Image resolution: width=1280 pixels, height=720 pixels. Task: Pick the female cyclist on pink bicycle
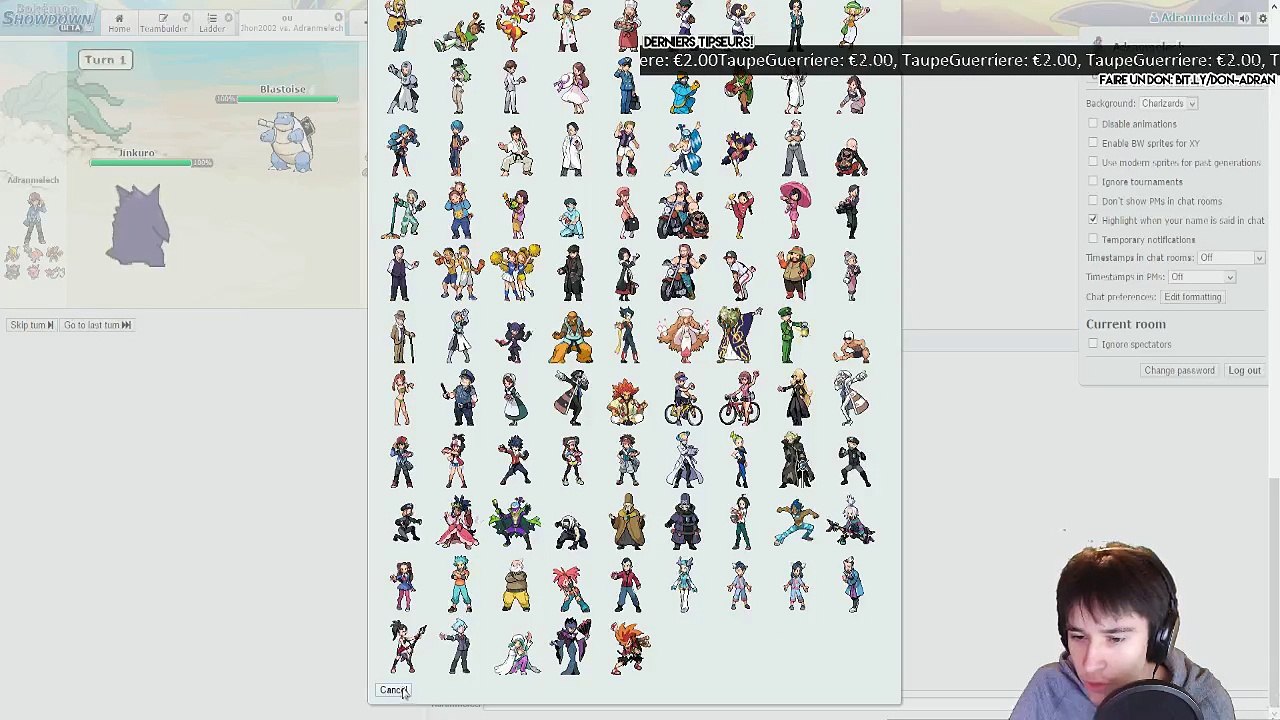pyautogui.click(x=740, y=398)
